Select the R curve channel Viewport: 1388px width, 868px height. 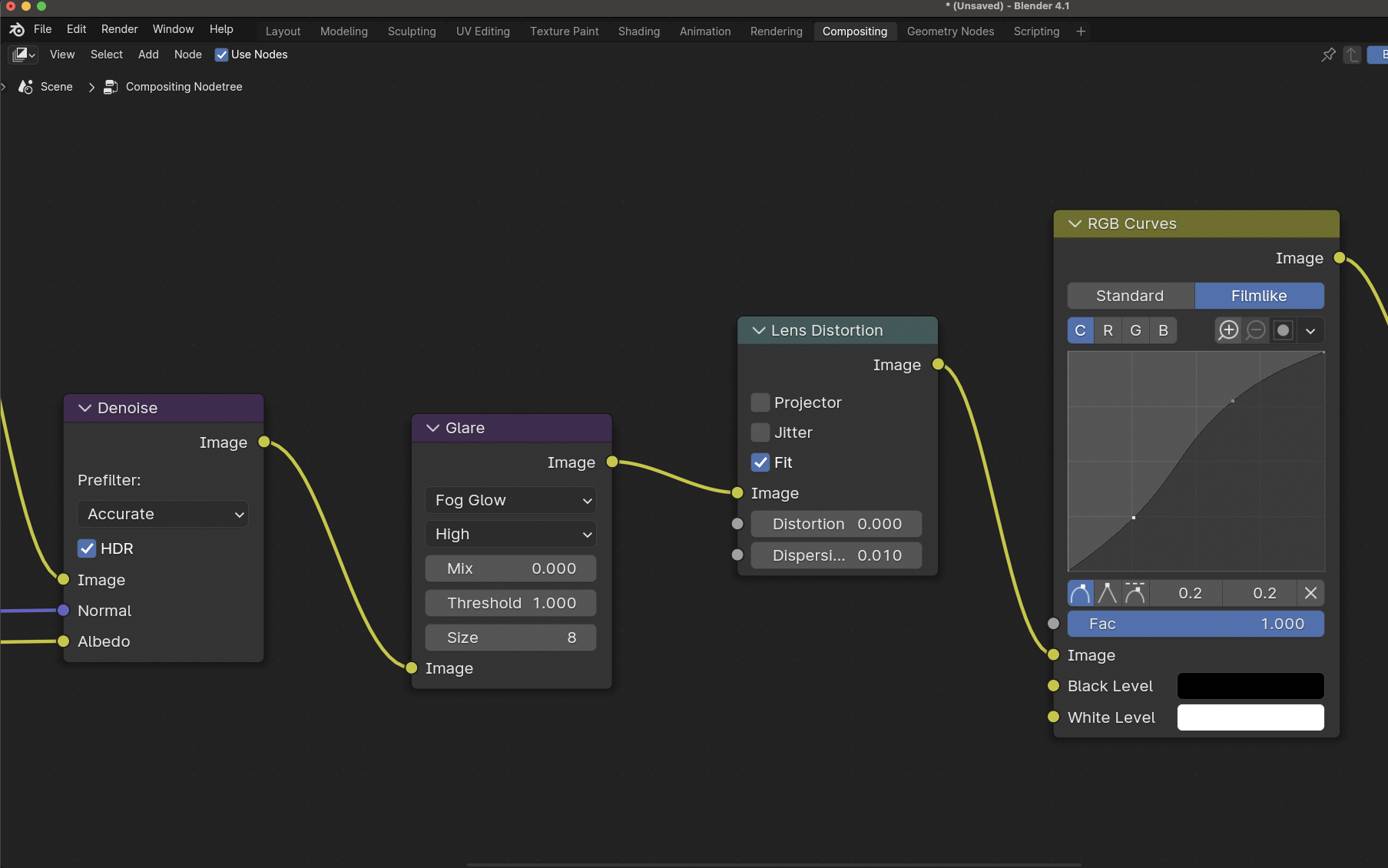click(x=1108, y=330)
